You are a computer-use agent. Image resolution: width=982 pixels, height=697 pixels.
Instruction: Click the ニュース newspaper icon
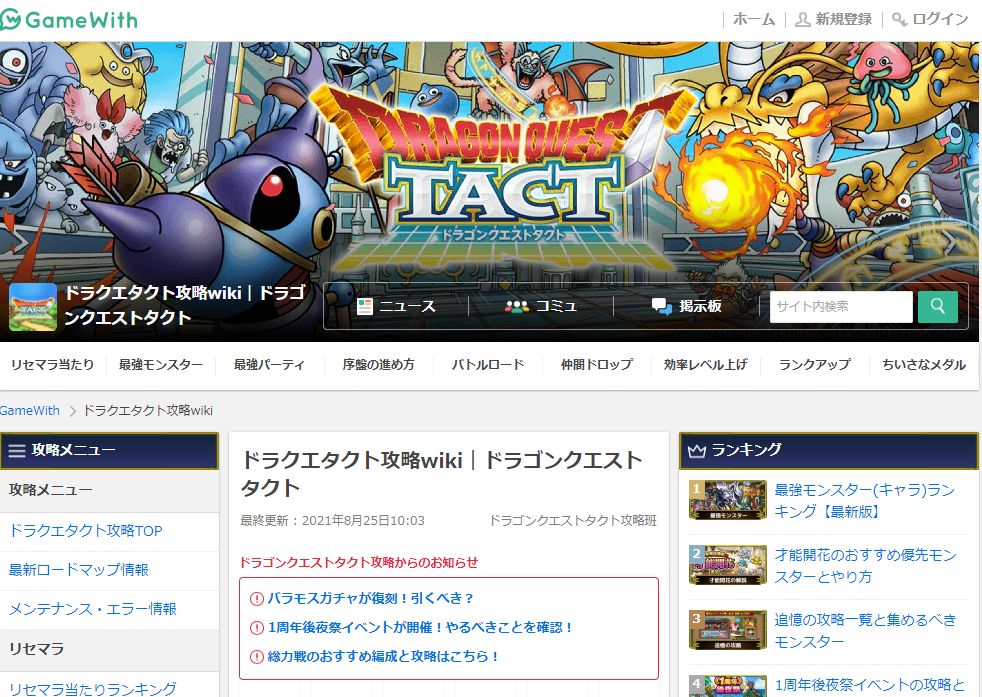364,306
